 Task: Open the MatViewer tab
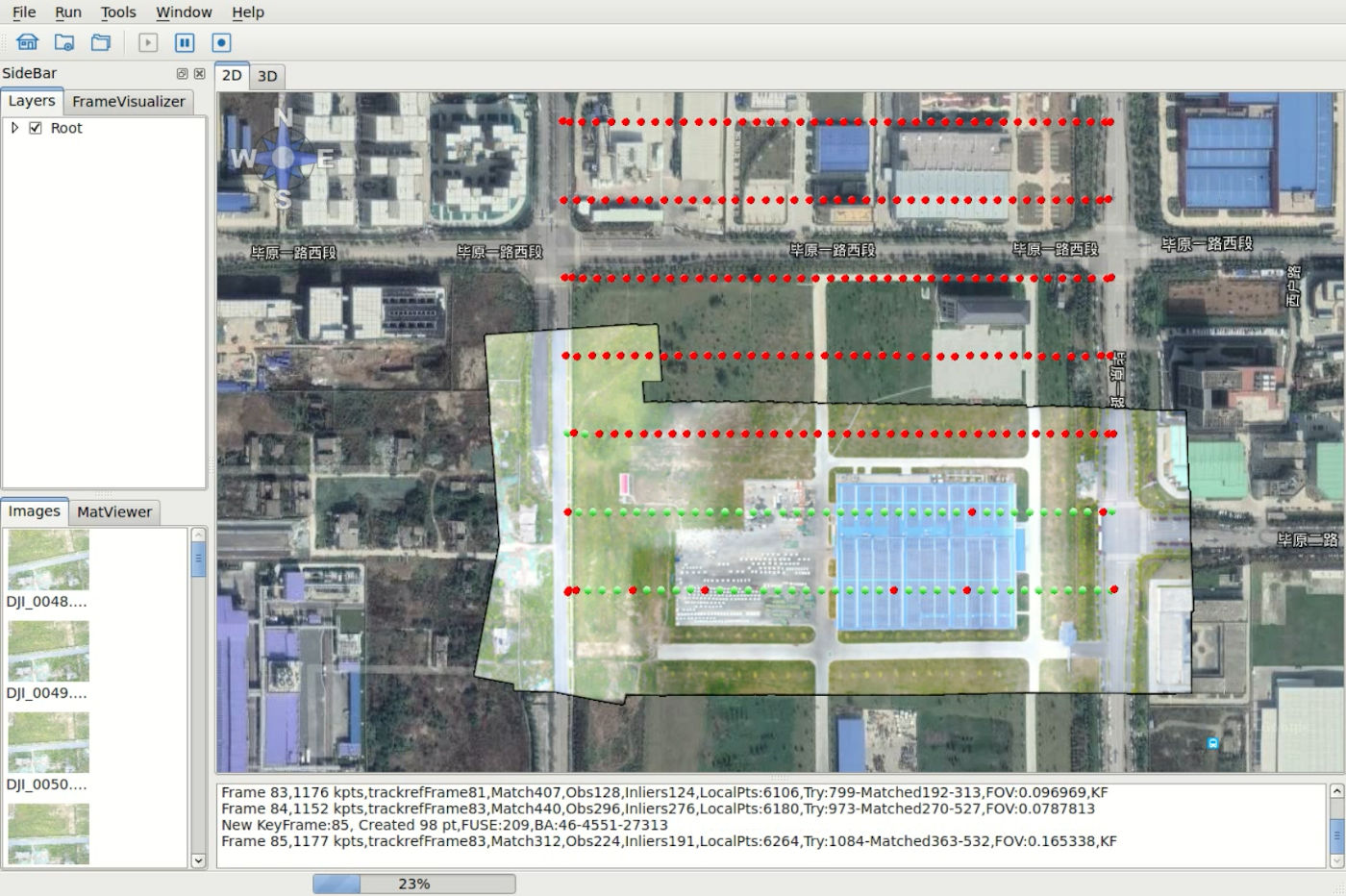(114, 512)
